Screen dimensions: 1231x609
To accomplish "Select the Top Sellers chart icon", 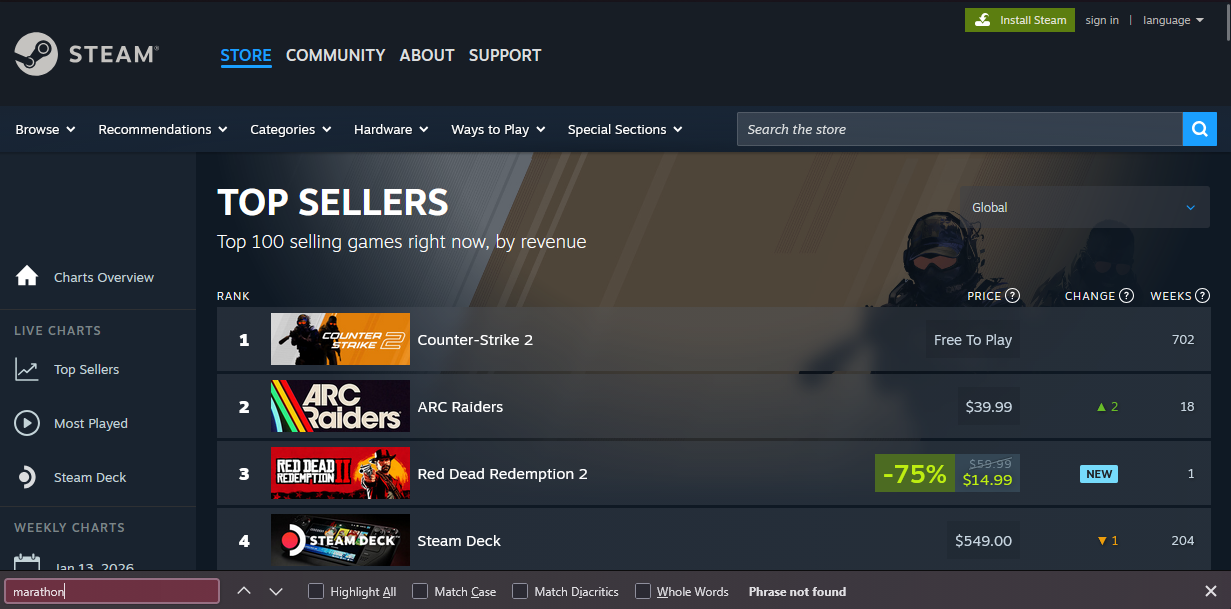I will click(27, 369).
